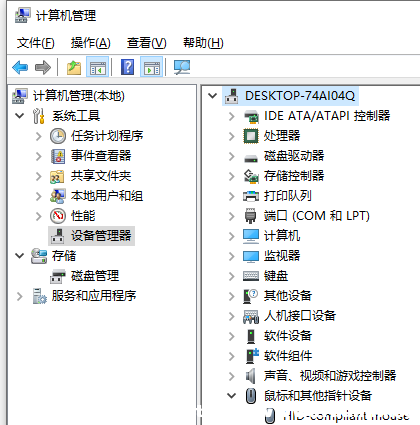The width and height of the screenshot is (420, 425).
Task: Click the Up one level folder icon
Action: (74, 67)
